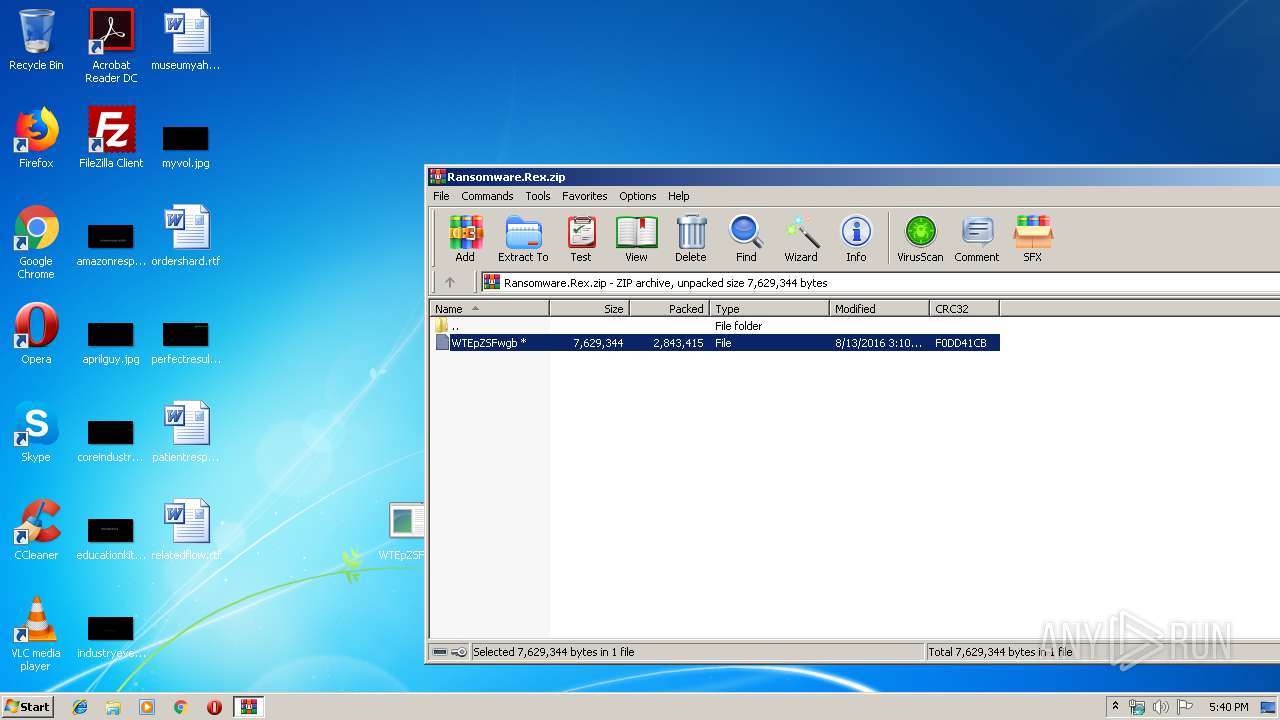Click the SFX conversion icon
This screenshot has width=1280, height=720.
(1033, 239)
